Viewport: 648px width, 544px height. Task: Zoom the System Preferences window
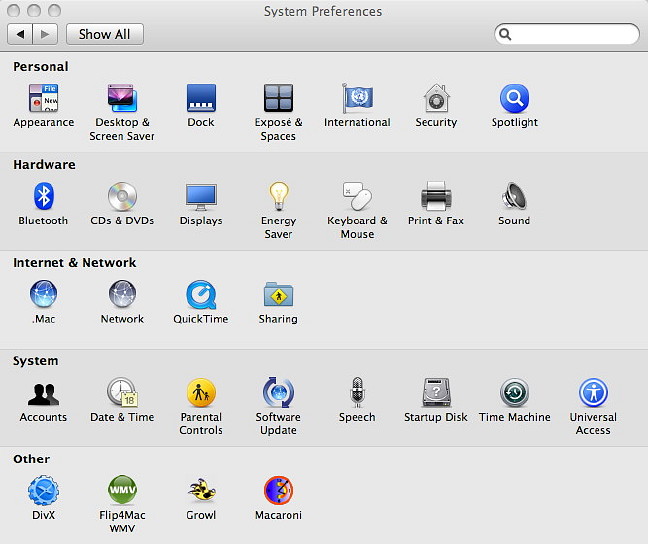[x=54, y=10]
